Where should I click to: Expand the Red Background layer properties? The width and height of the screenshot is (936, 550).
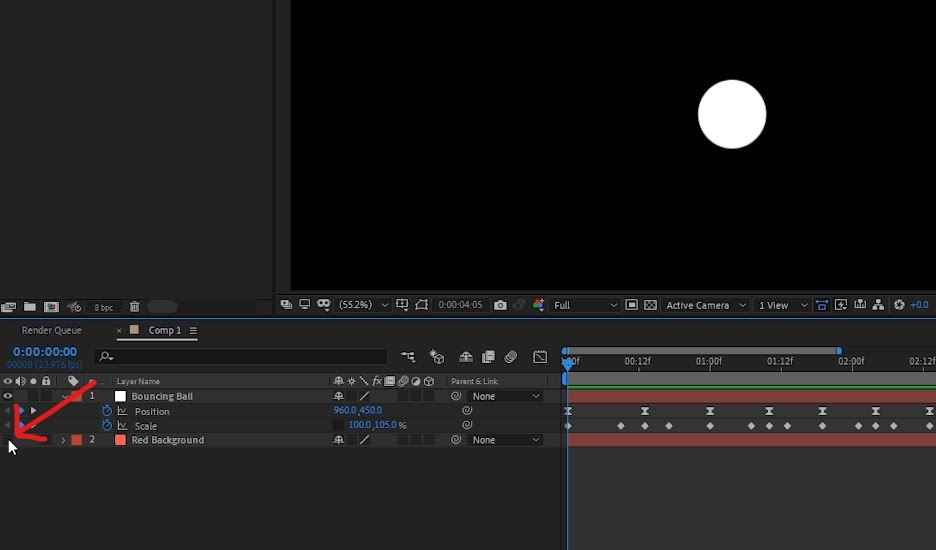tap(63, 440)
